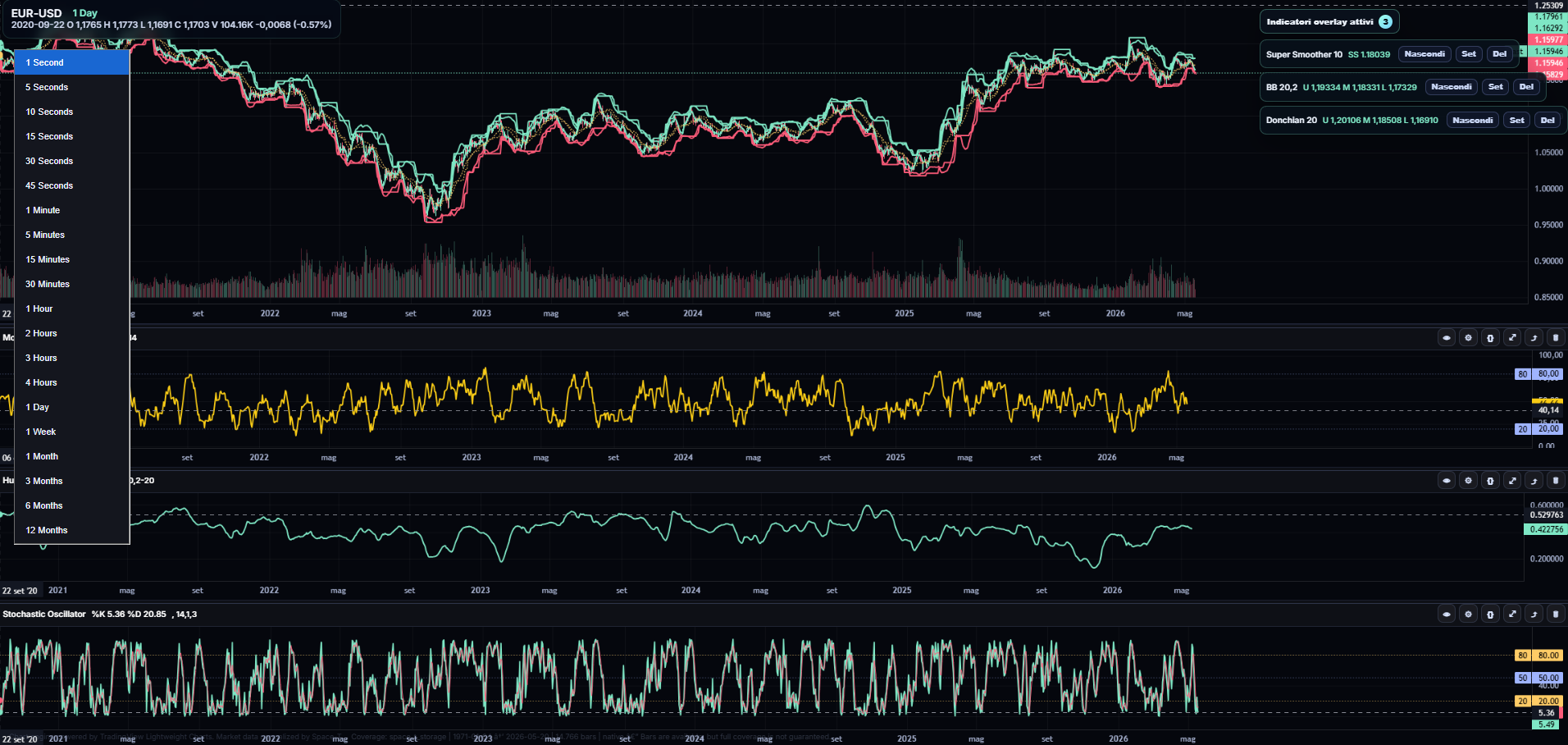The image size is (1568, 745).
Task: Click the Indicatori overlay attivi count badge
Action: (x=1385, y=22)
